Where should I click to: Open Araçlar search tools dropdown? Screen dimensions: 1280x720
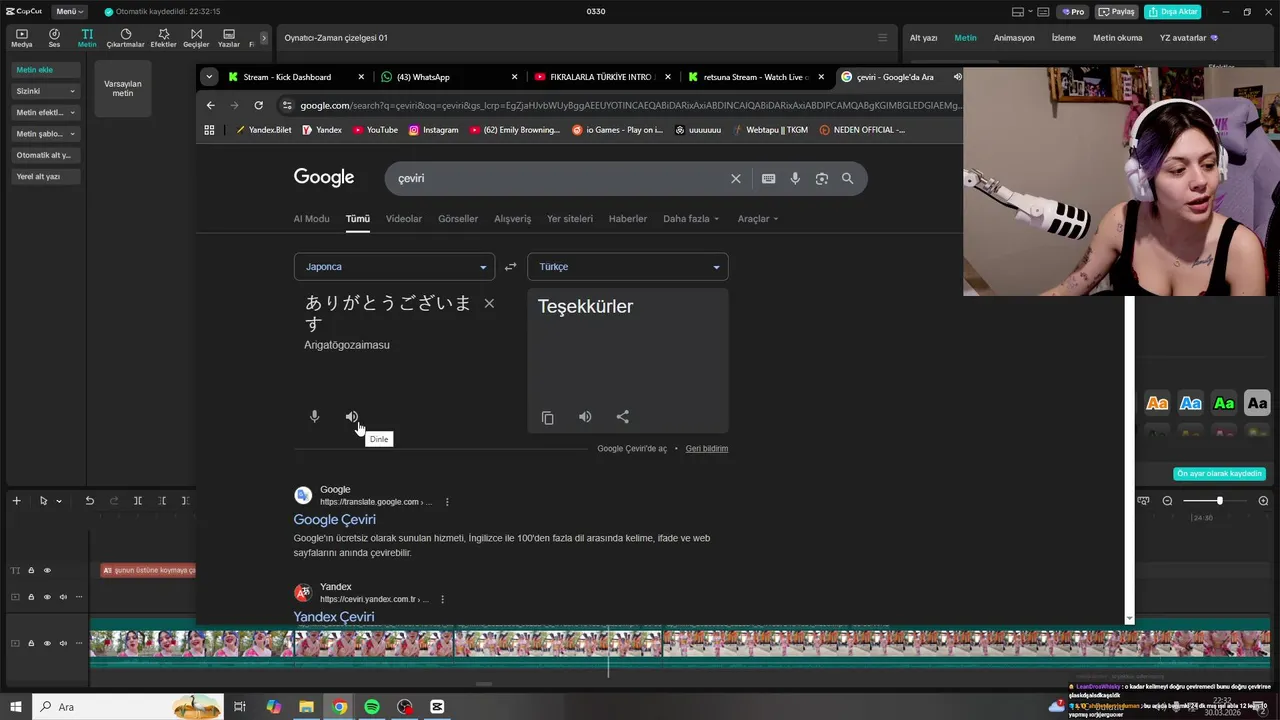click(x=758, y=219)
